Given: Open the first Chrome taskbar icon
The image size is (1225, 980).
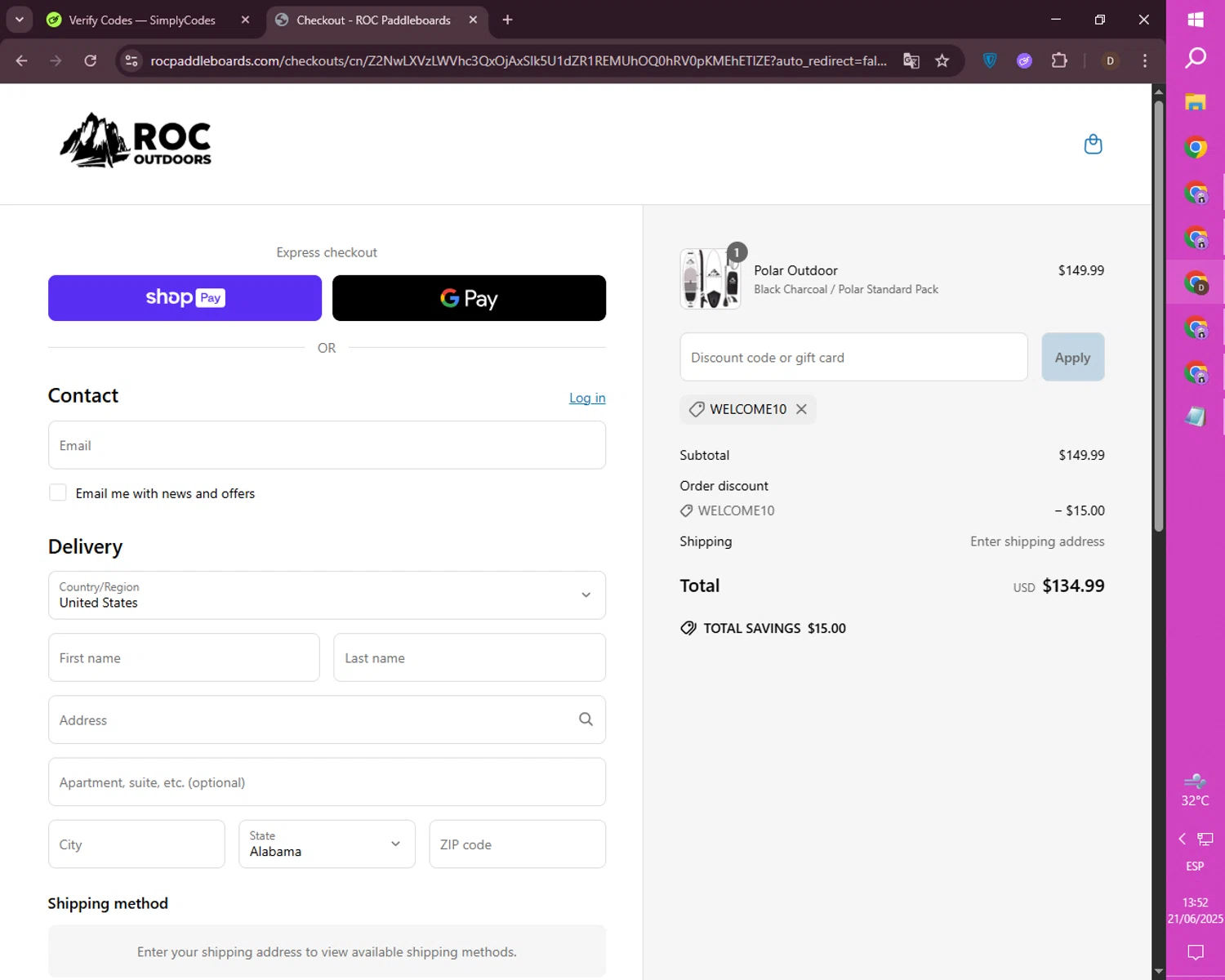Looking at the screenshot, I should [x=1196, y=148].
